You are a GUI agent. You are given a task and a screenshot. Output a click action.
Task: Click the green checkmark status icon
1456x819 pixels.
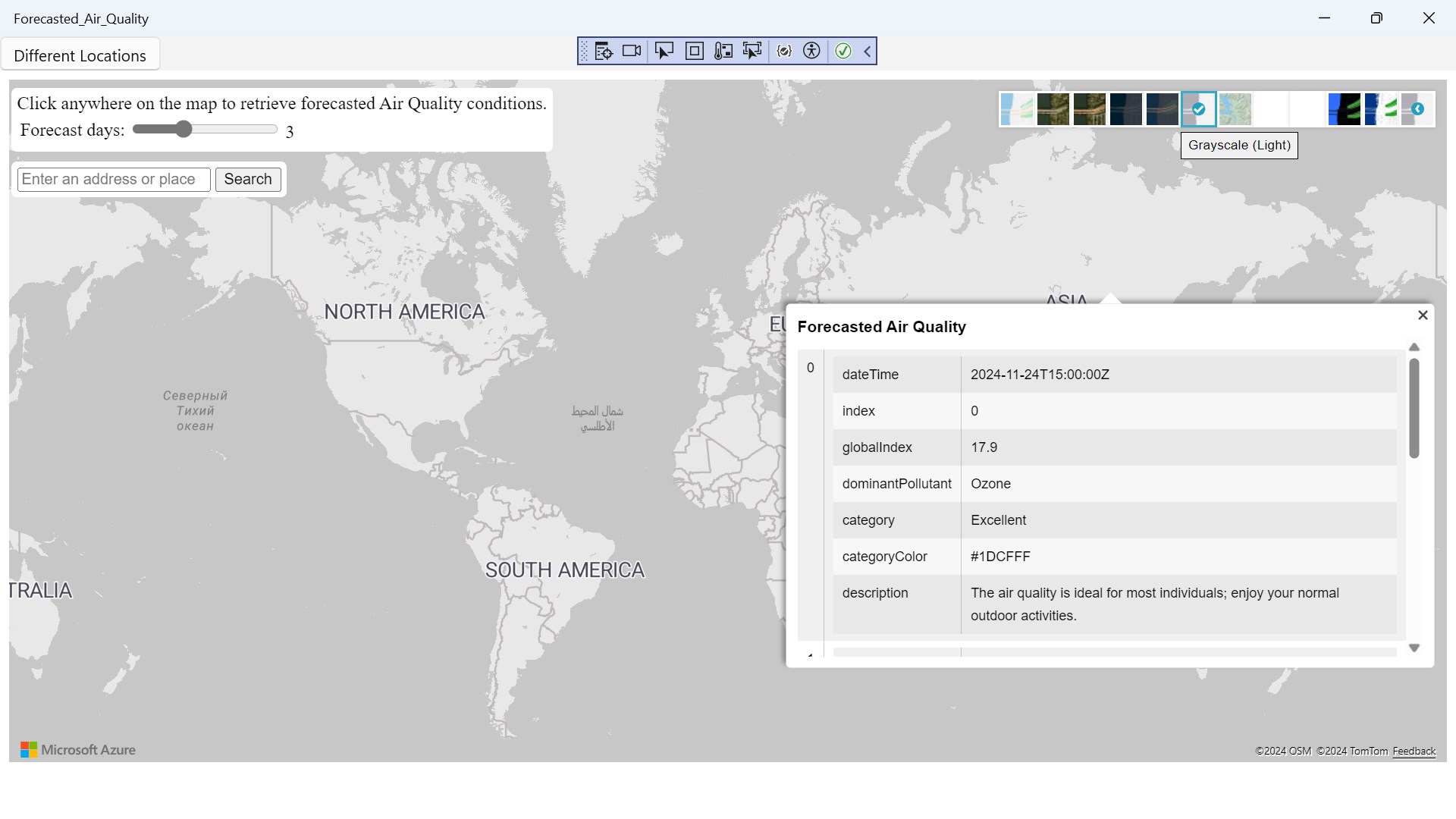[x=843, y=51]
